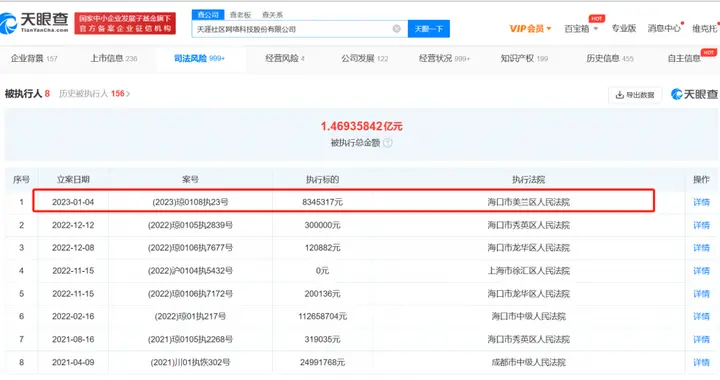
Task: Switch to the 企业背景 tab
Action: point(34,58)
